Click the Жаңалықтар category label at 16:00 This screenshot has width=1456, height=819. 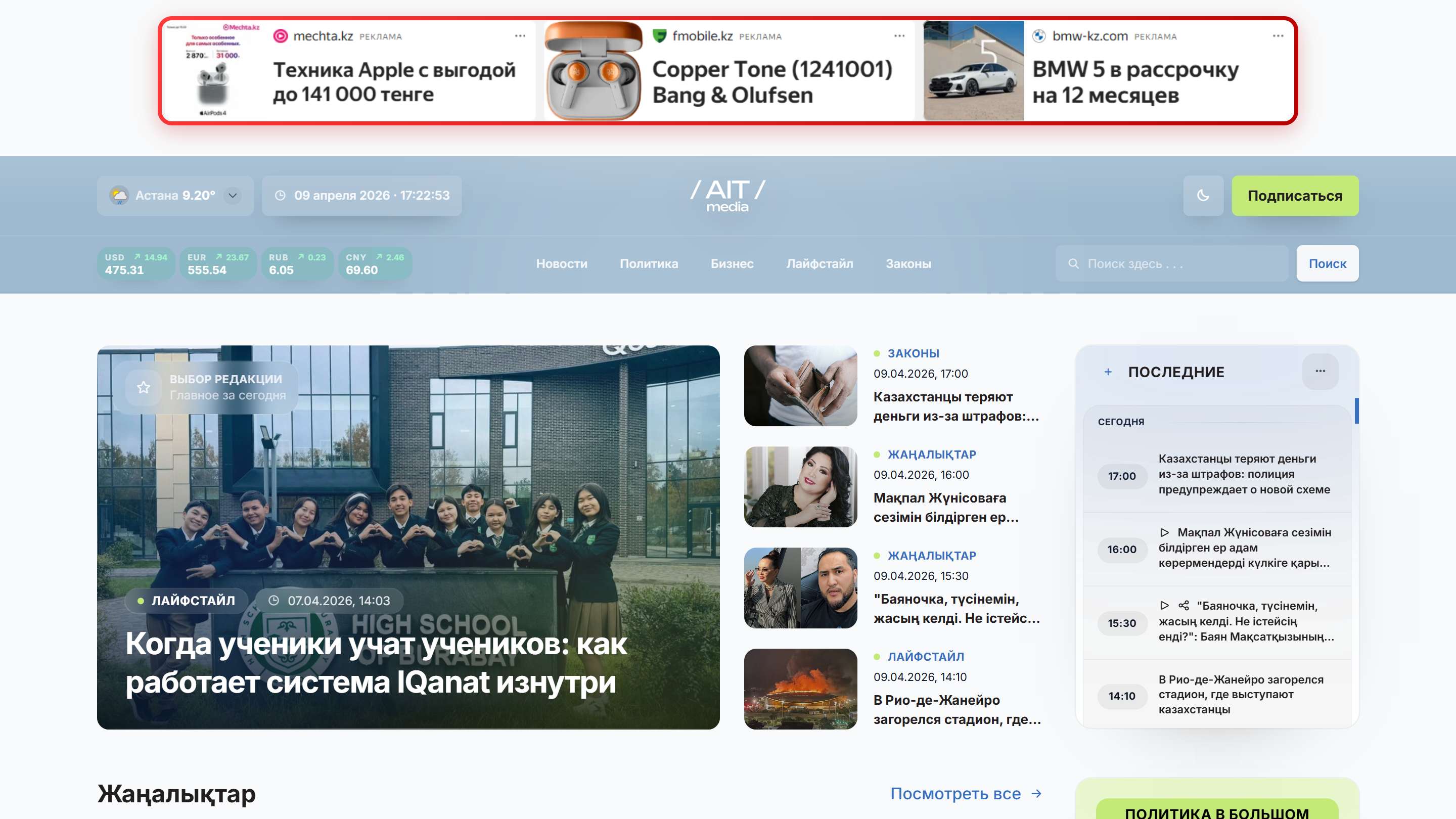click(x=932, y=454)
